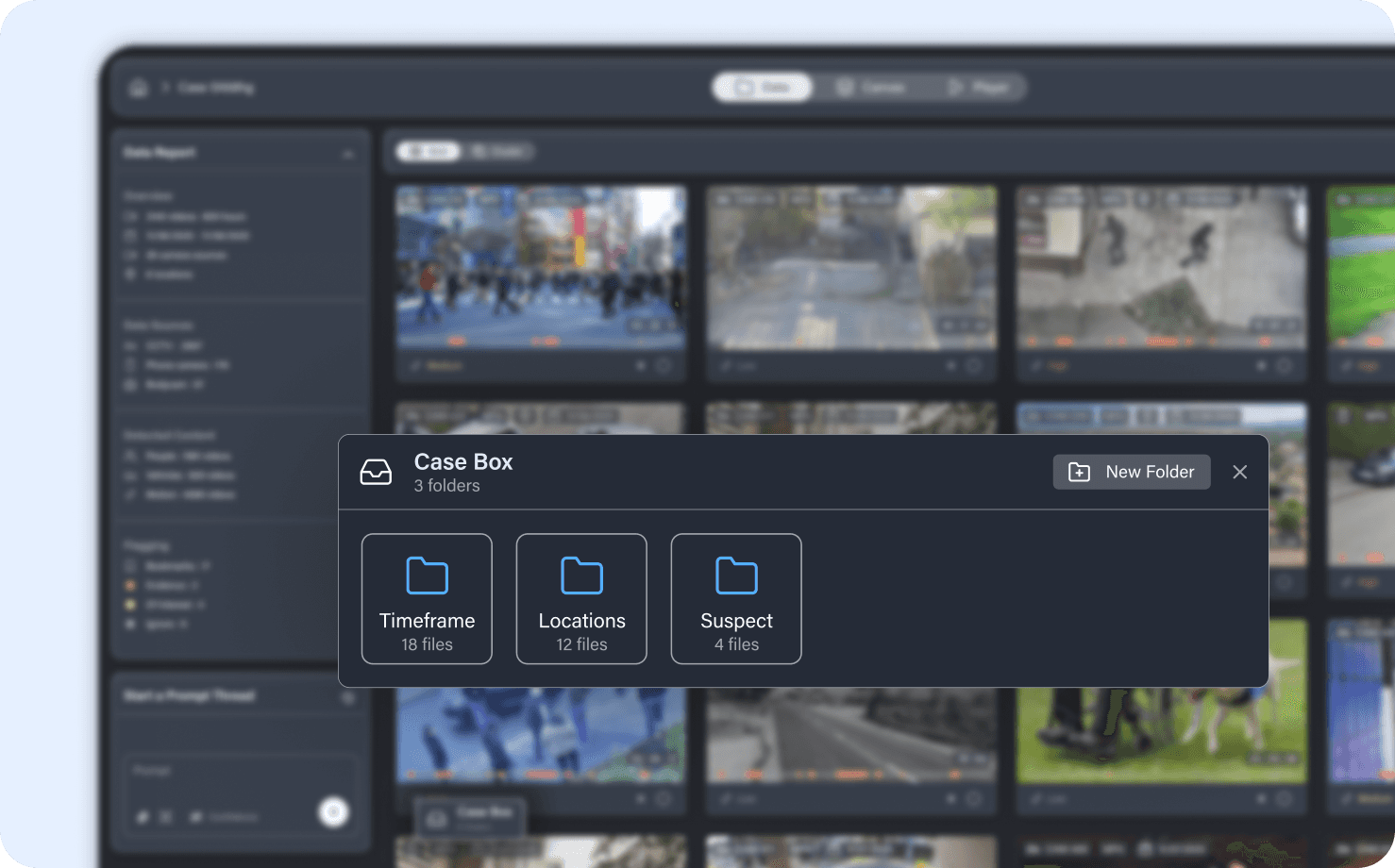Screen dimensions: 1395x868
Task: Click the "Case Box" dialog title
Action: 463,461
